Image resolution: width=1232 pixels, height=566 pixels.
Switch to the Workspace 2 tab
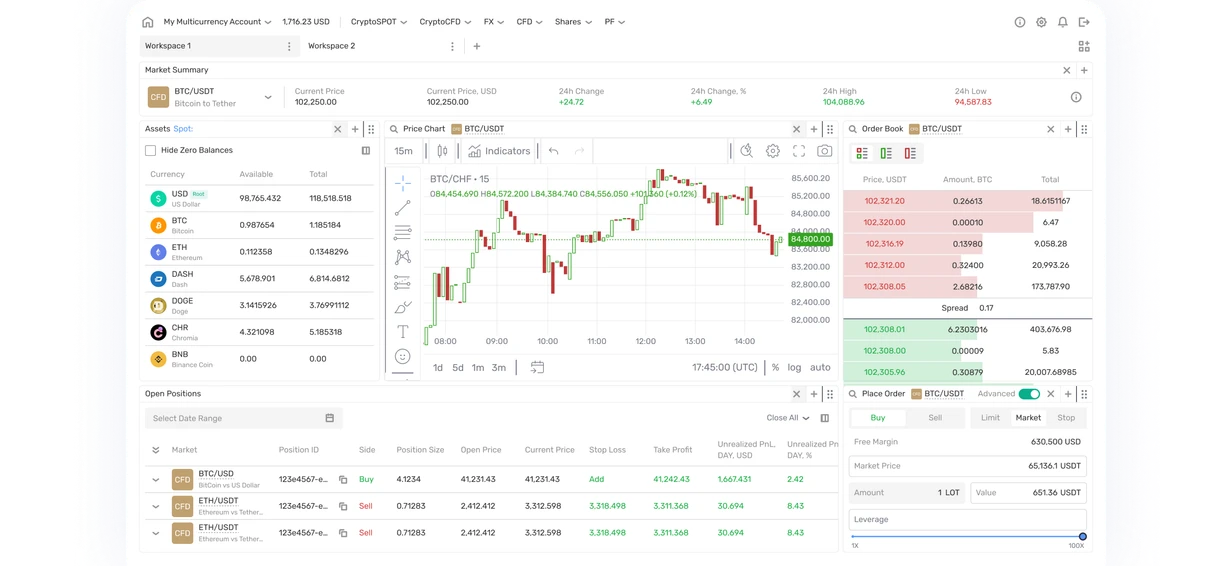point(331,46)
